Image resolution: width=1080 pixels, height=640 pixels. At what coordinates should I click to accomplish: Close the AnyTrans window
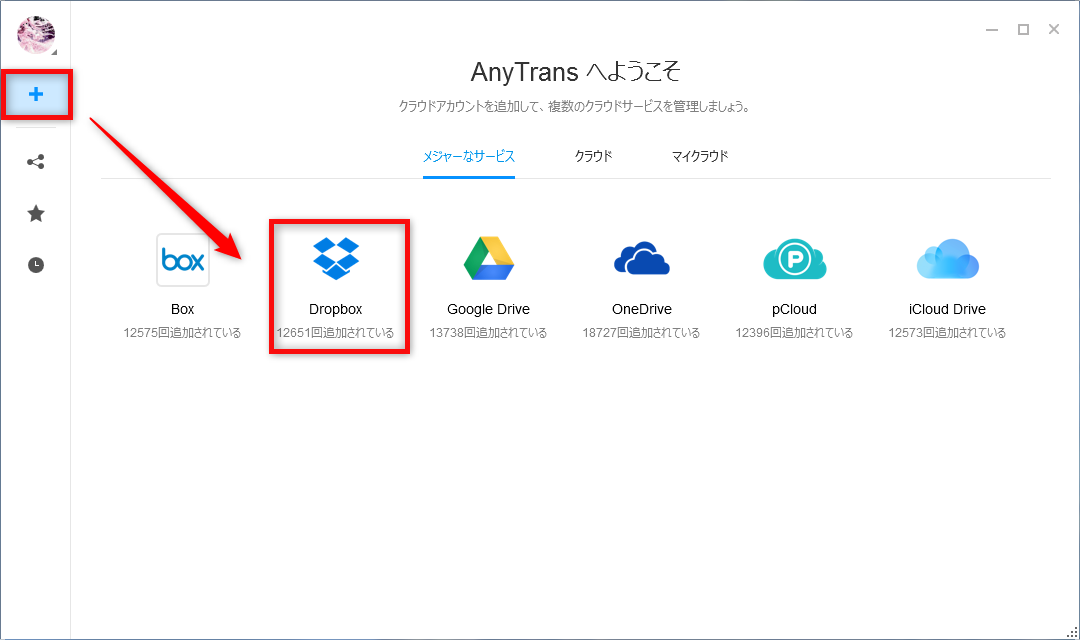[1054, 29]
